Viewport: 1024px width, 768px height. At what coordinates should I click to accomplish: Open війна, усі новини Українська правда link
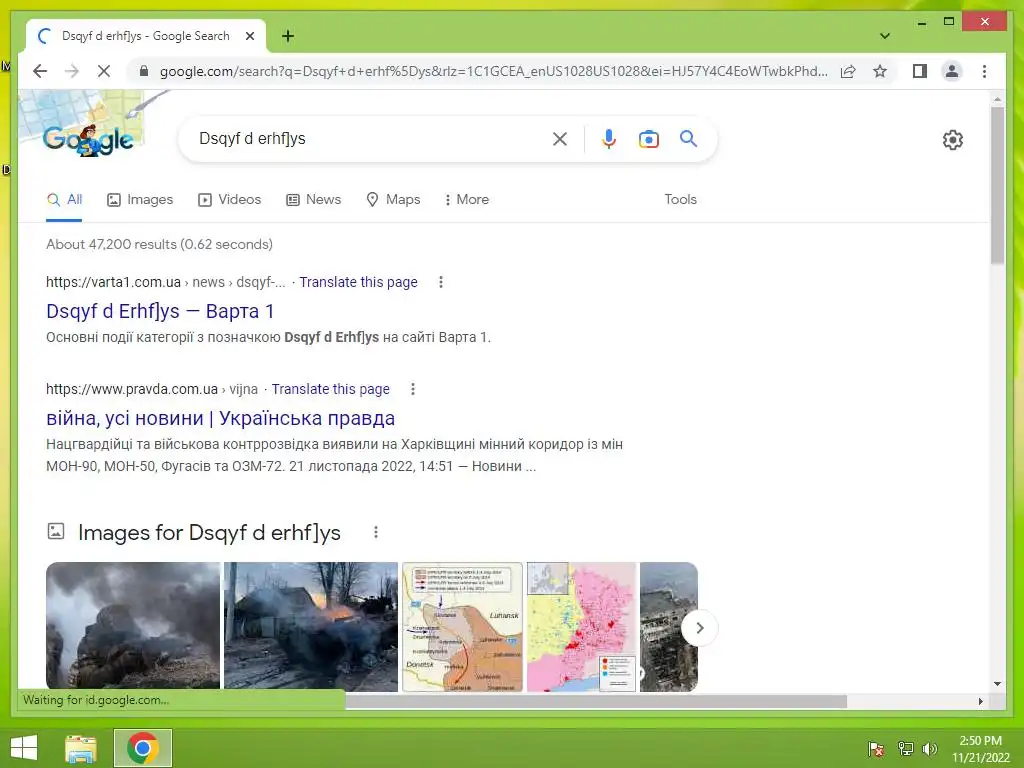[x=220, y=419]
